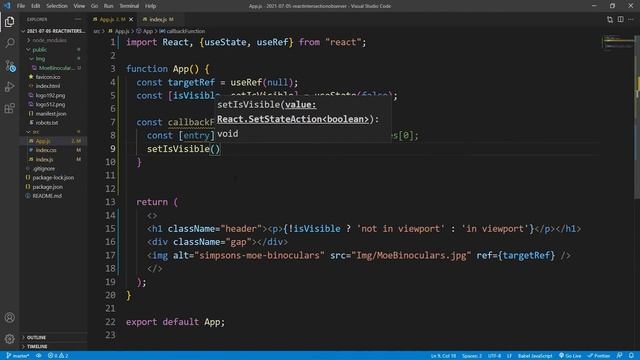Image resolution: width=640 pixels, height=360 pixels.
Task: Click Go Live in status bar
Action: coord(570,356)
